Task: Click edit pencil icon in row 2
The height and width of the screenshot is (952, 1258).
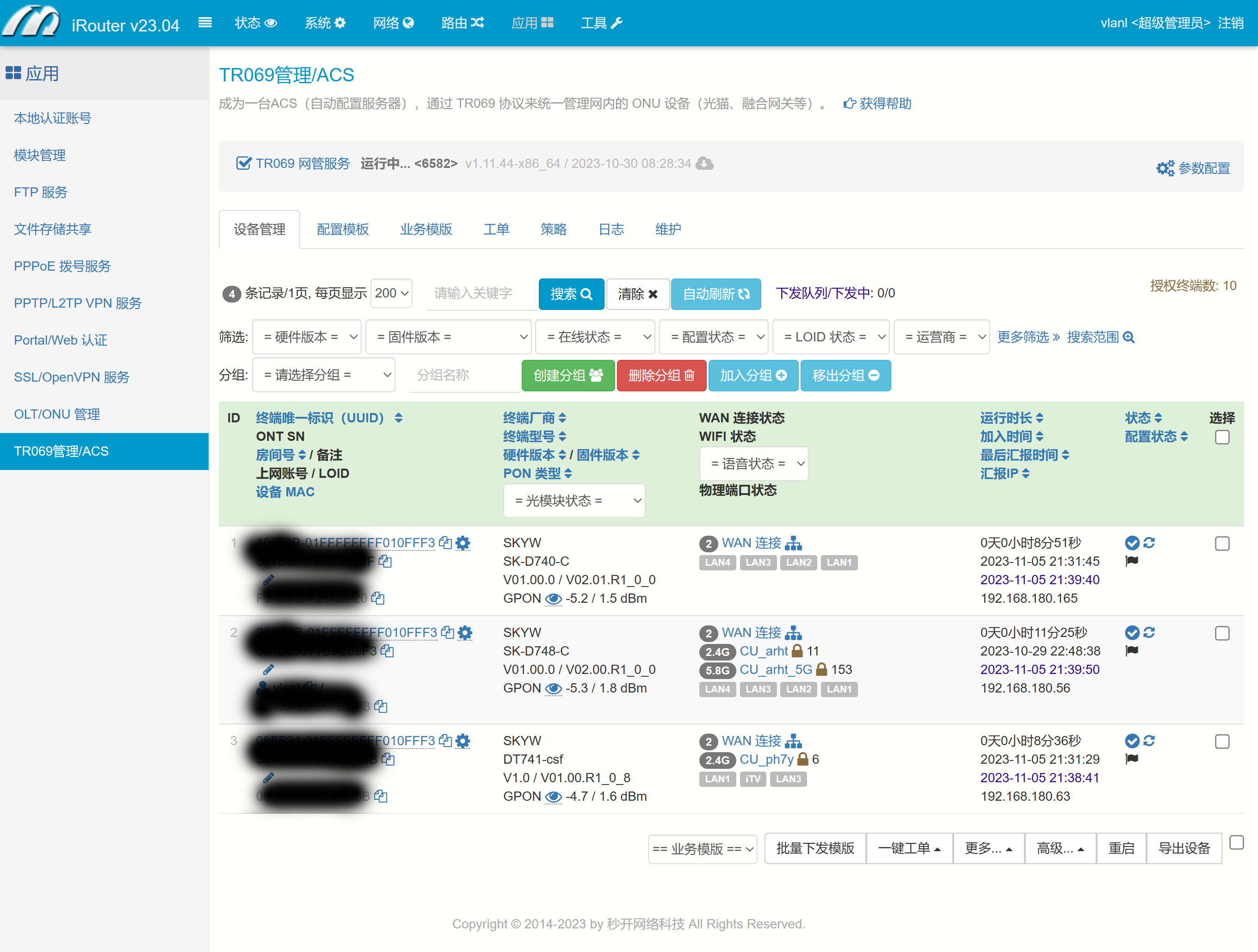Action: (x=268, y=669)
